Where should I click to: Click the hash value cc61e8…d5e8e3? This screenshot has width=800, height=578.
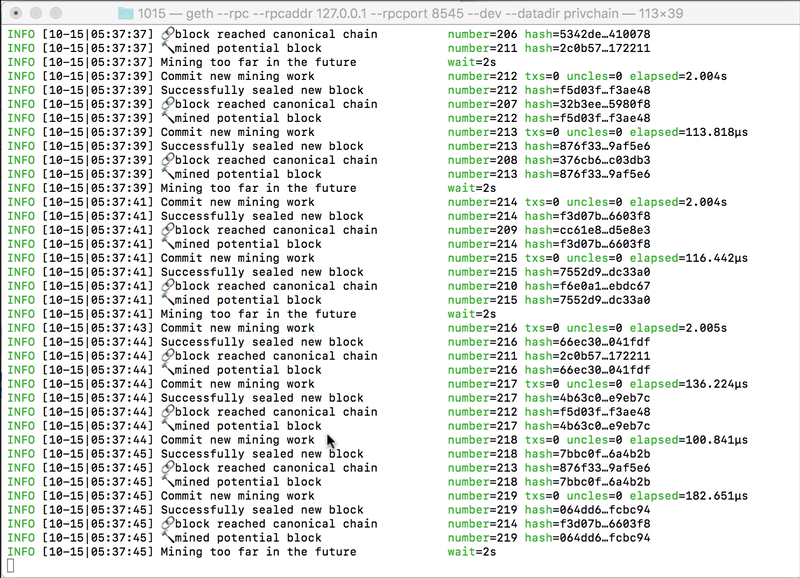click(605, 230)
